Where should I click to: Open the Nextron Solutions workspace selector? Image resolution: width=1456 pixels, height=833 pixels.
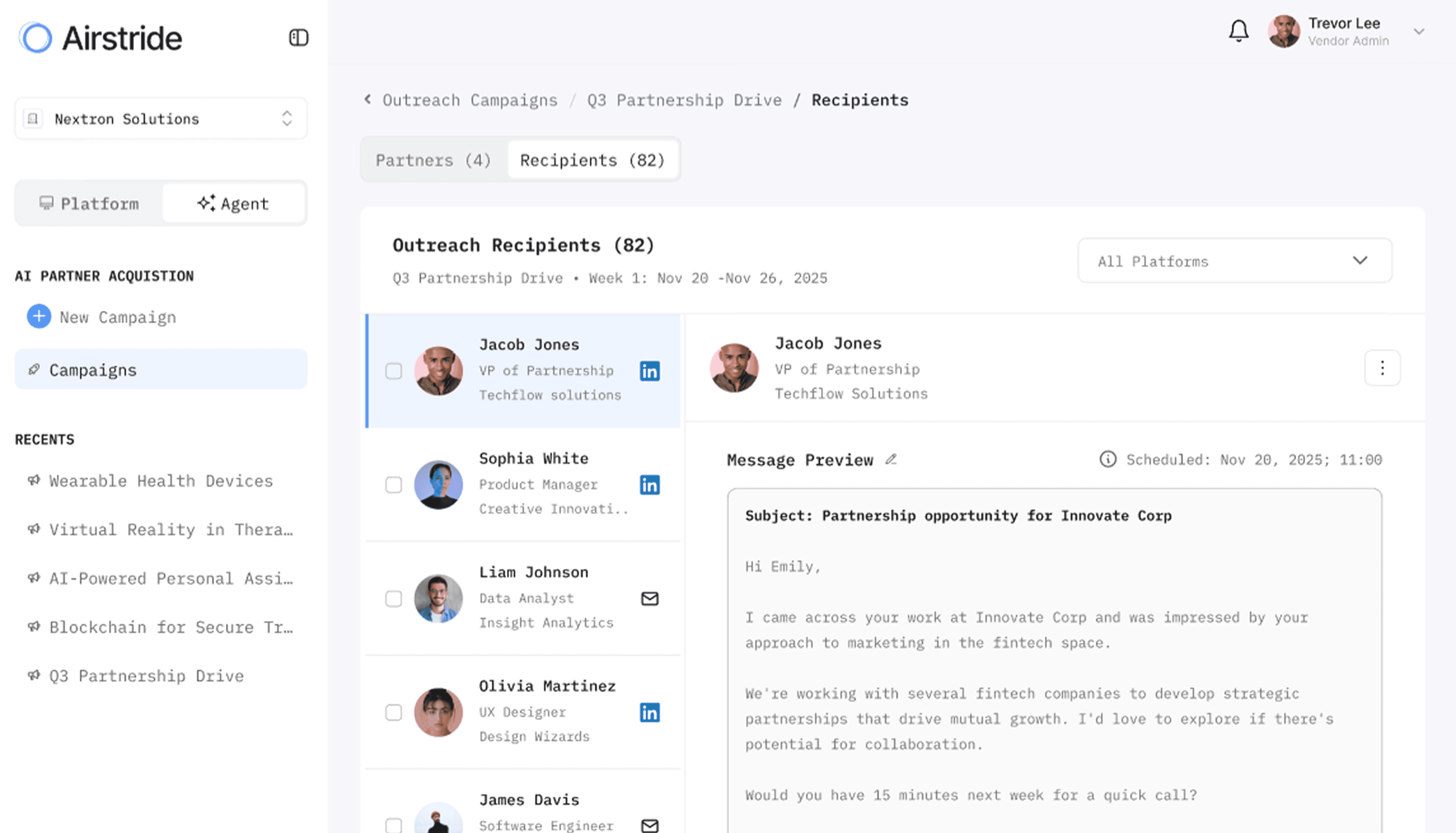tap(161, 119)
